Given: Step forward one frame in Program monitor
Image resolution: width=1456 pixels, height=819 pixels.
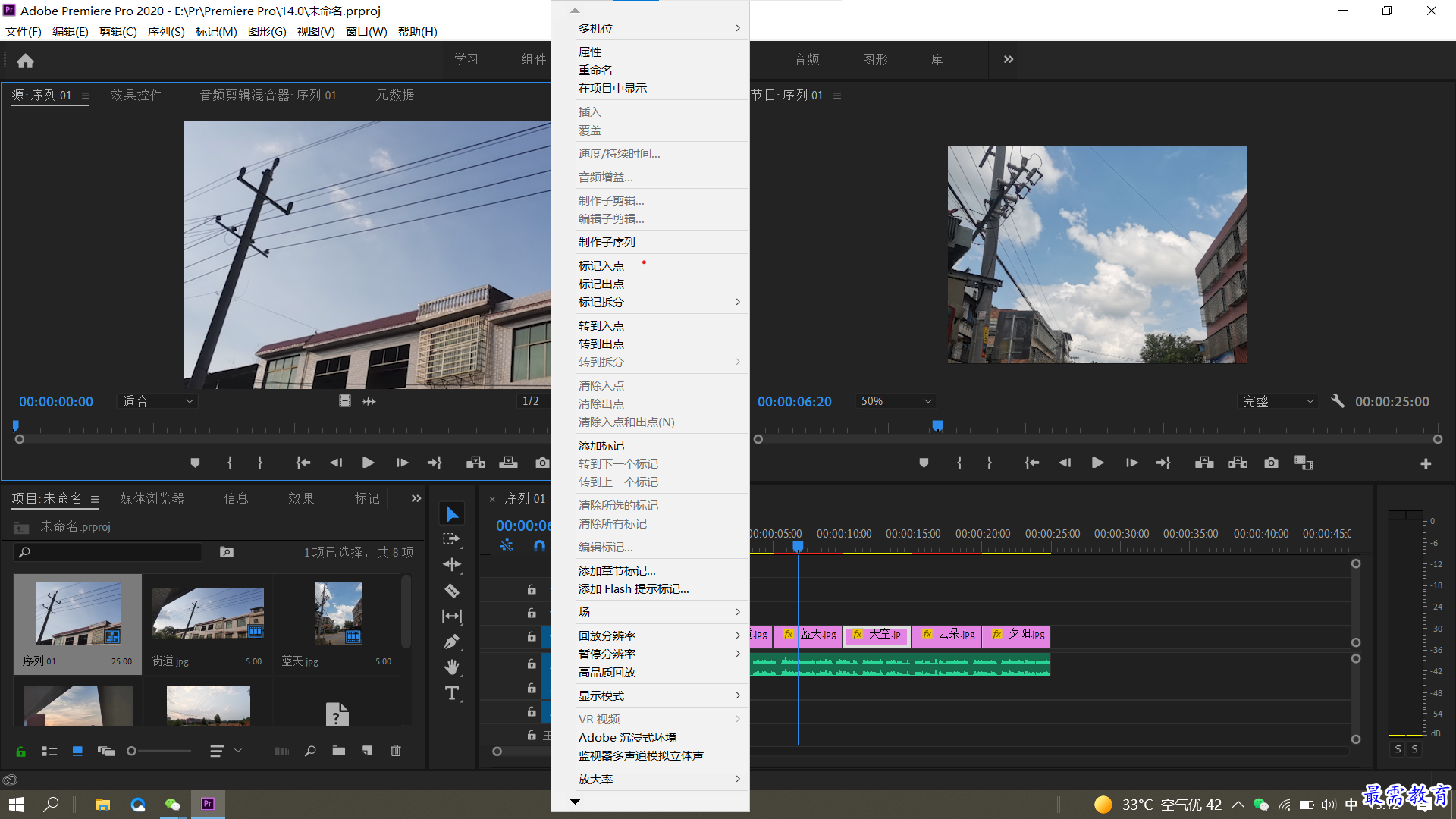Looking at the screenshot, I should [1131, 463].
